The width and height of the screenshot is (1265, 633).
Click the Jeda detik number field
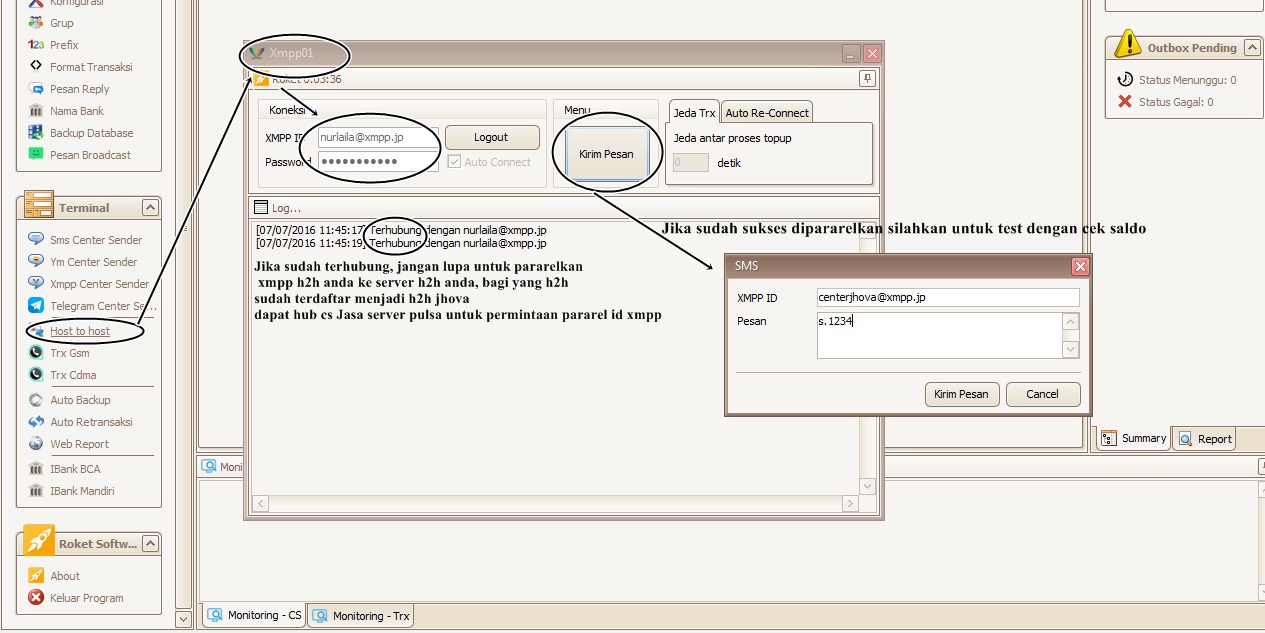coord(691,162)
